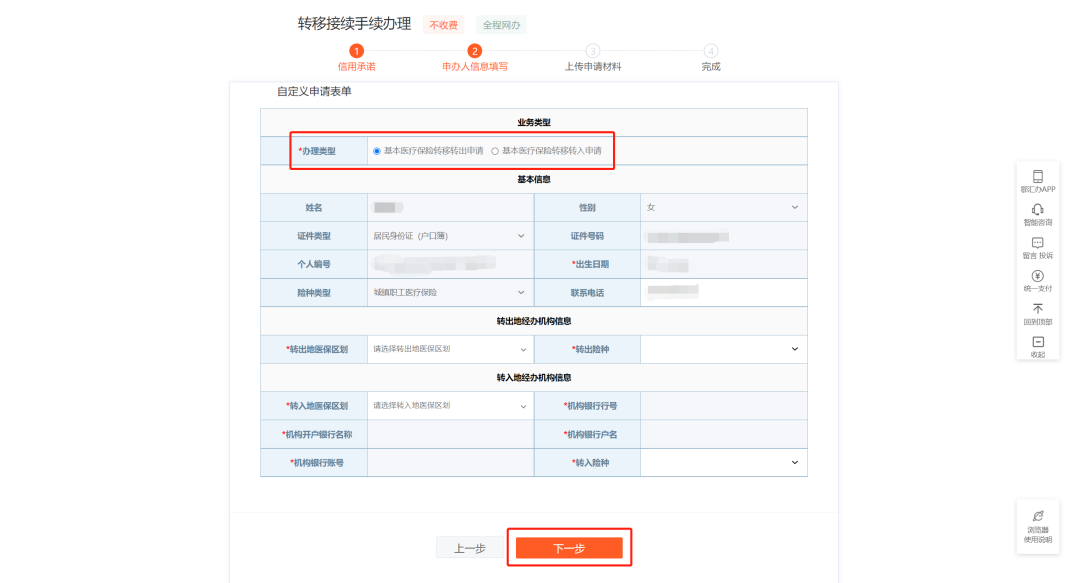The image size is (1068, 583).
Task: Click the 机构银行账号 input field
Action: coord(450,462)
